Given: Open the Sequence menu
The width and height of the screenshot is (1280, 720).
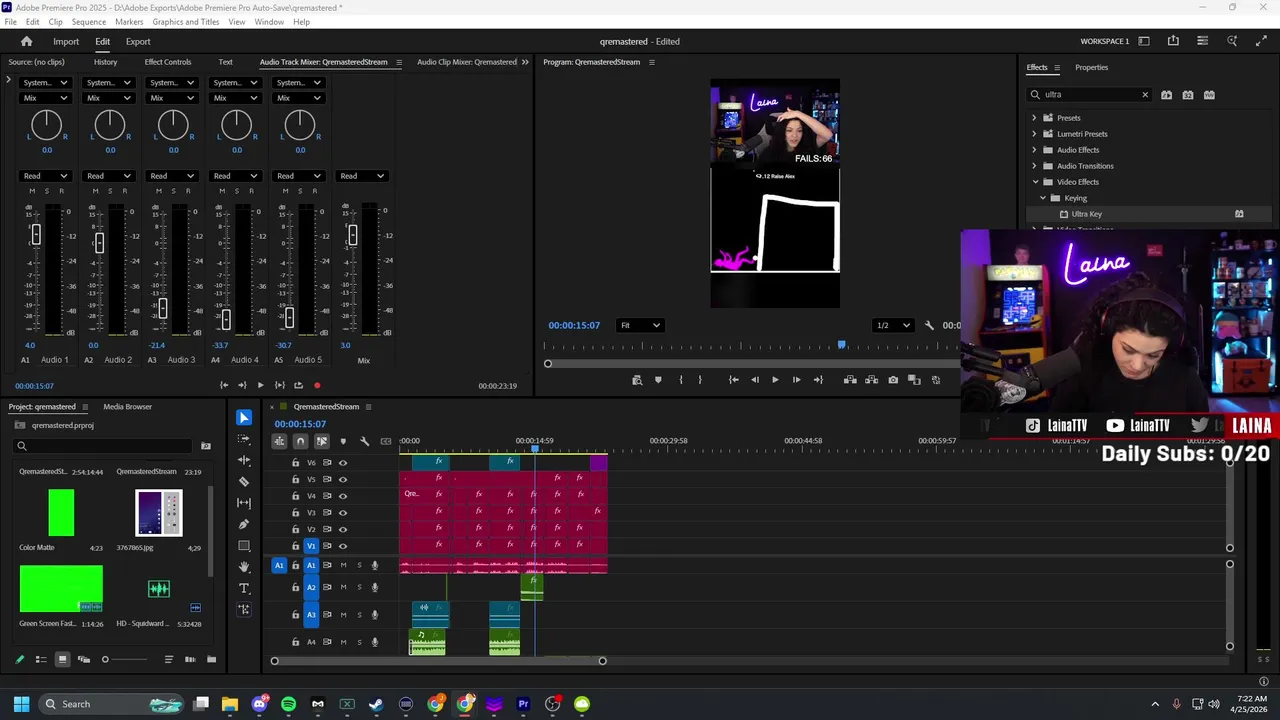Looking at the screenshot, I should (x=89, y=21).
